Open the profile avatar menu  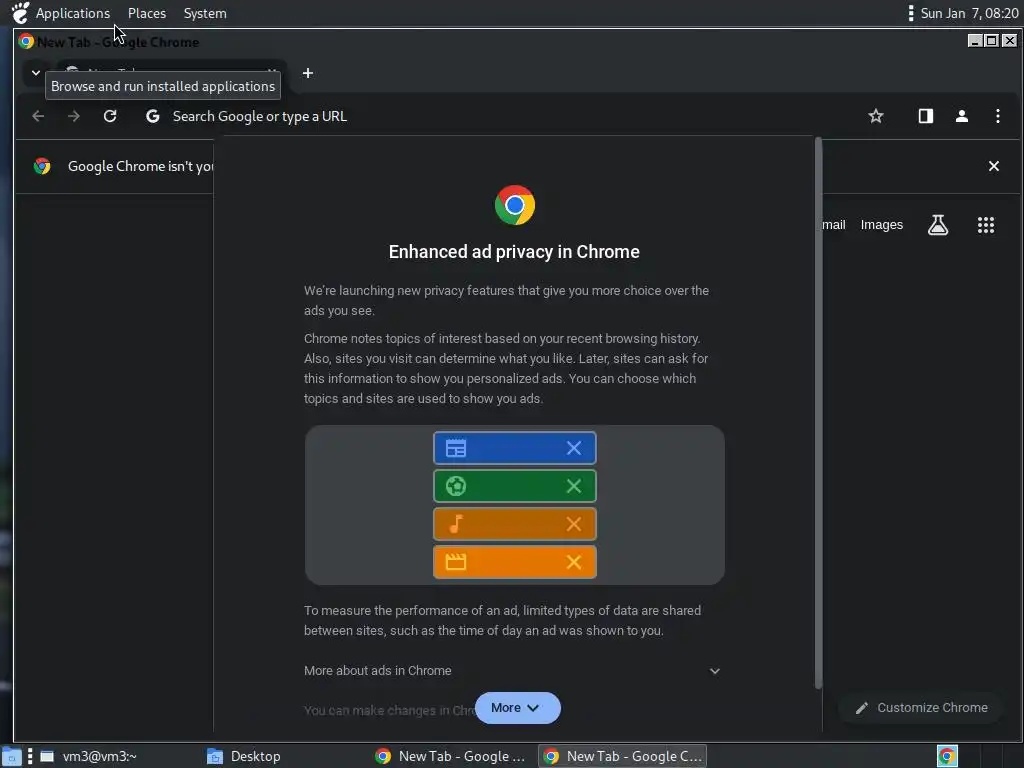pyautogui.click(x=961, y=116)
